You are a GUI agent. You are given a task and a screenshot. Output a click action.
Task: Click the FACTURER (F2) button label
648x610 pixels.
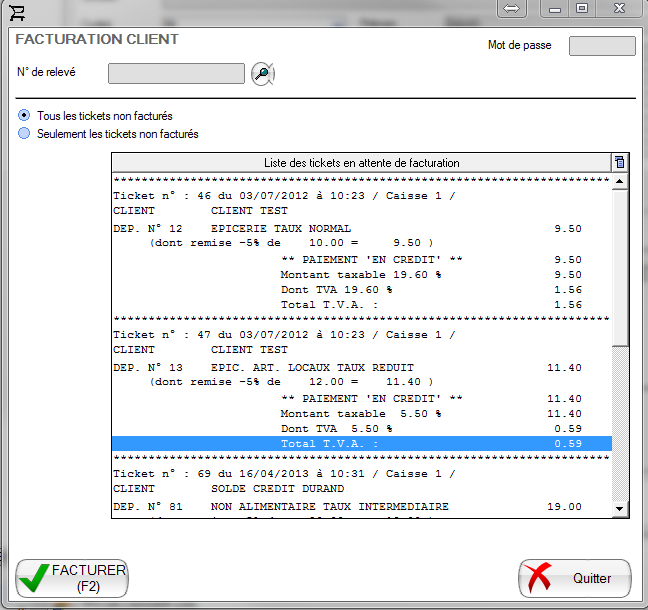(88, 578)
